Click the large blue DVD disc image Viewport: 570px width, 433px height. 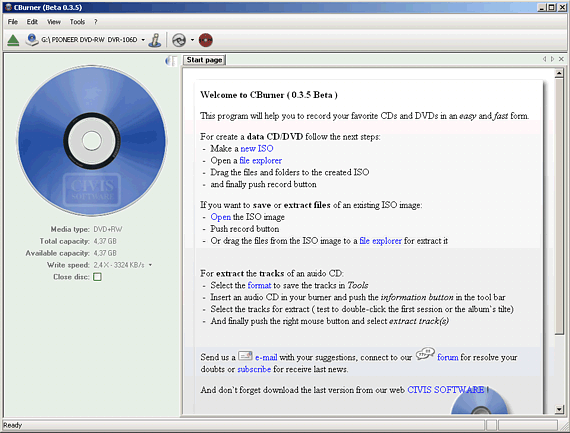(x=92, y=141)
